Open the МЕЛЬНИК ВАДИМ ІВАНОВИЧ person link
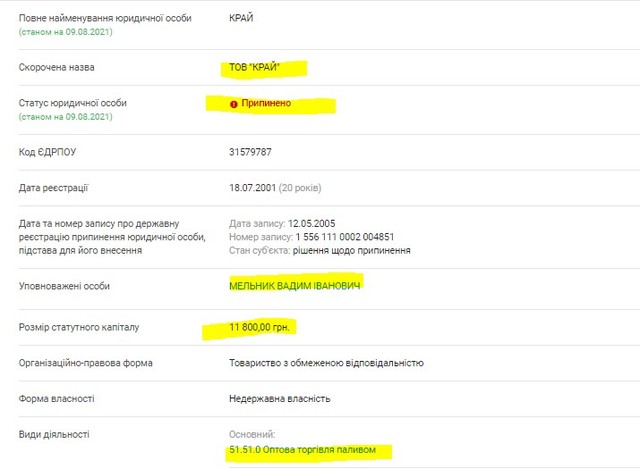 coord(294,285)
